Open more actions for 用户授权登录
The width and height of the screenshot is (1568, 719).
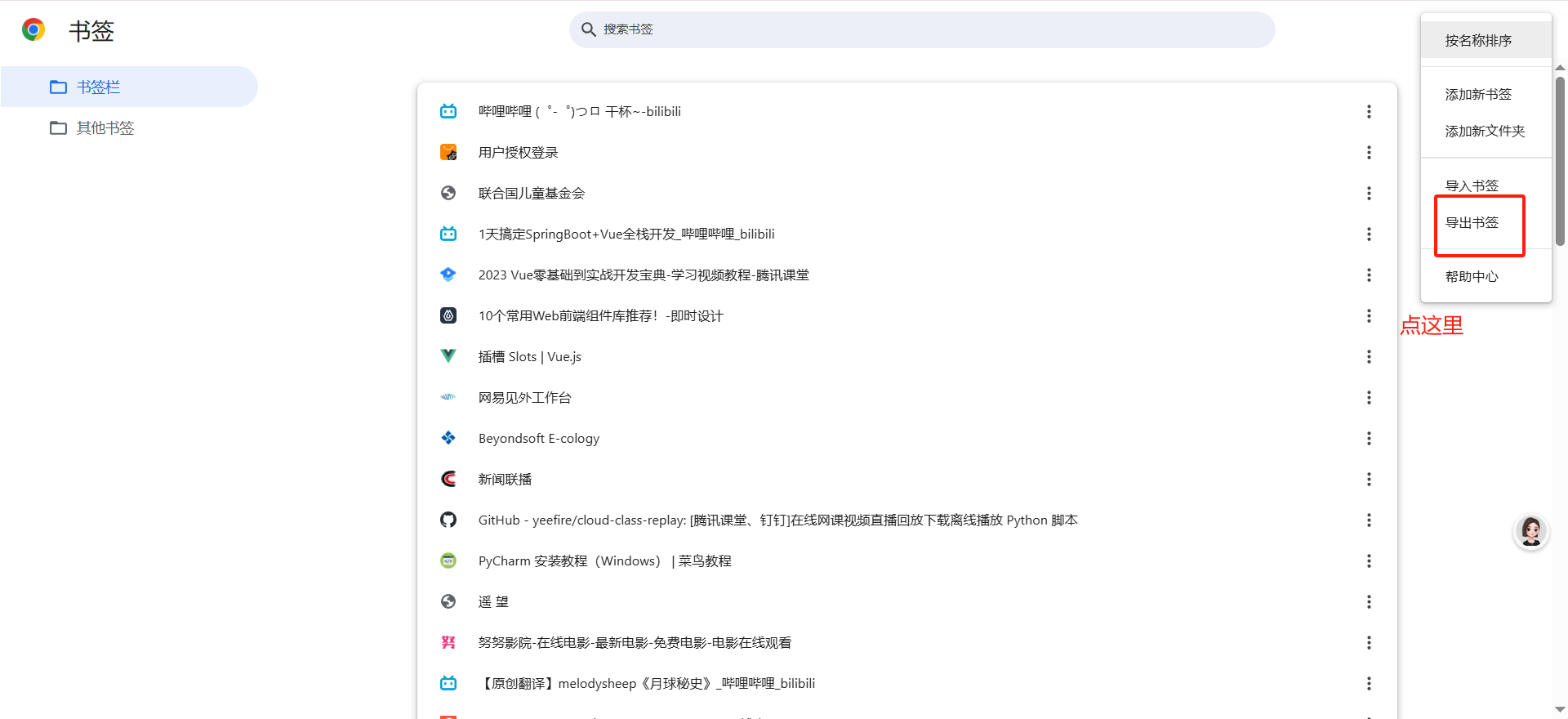coord(1369,152)
